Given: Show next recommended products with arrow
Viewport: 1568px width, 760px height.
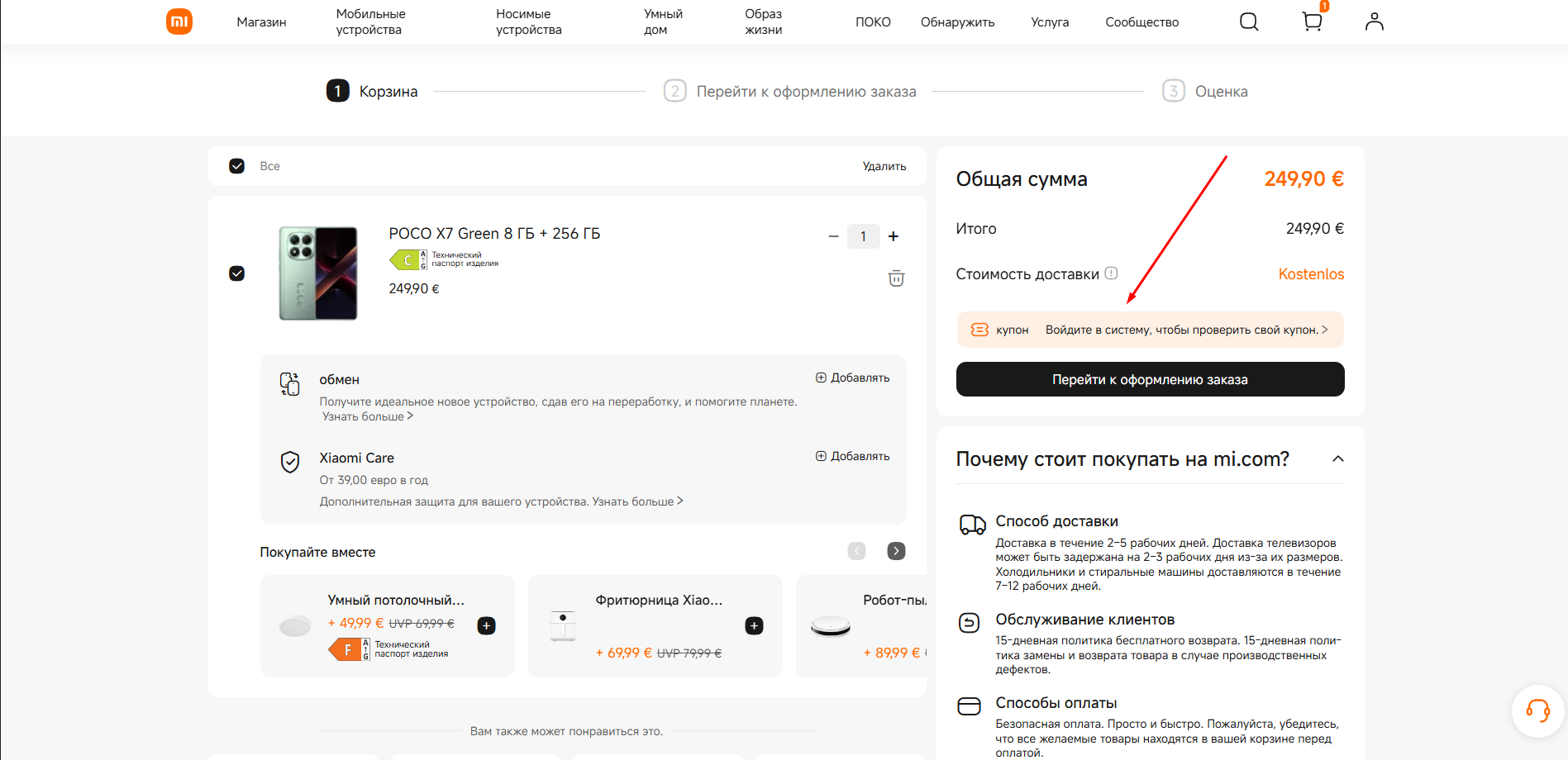Looking at the screenshot, I should 896,551.
